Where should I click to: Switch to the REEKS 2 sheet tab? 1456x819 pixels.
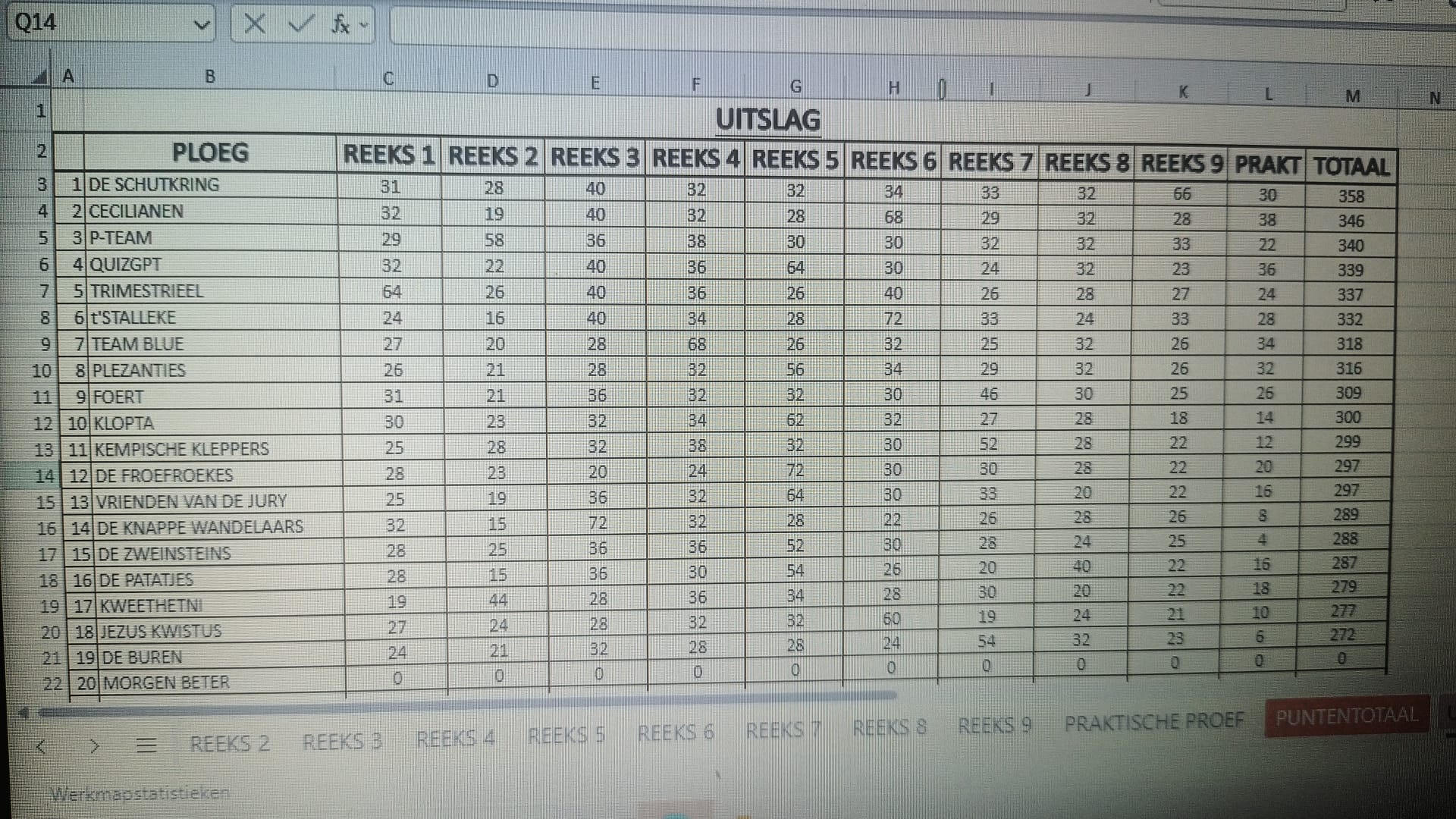pos(230,743)
